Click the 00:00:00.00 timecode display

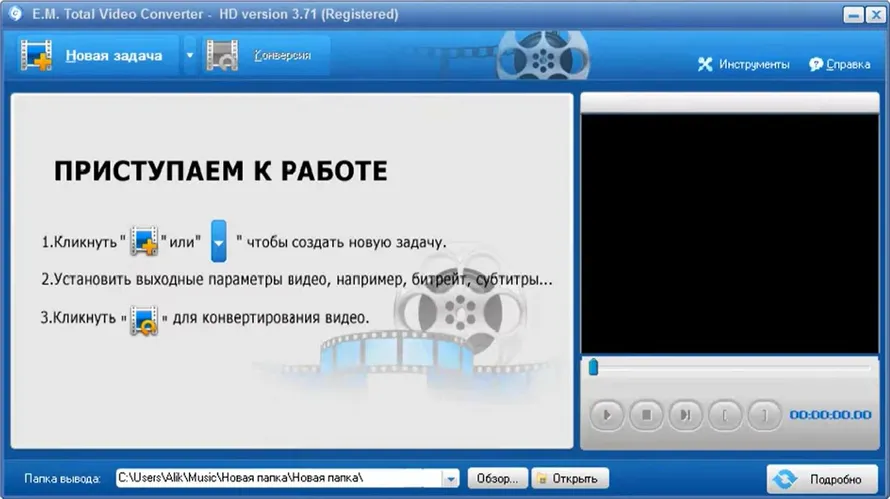click(x=830, y=415)
